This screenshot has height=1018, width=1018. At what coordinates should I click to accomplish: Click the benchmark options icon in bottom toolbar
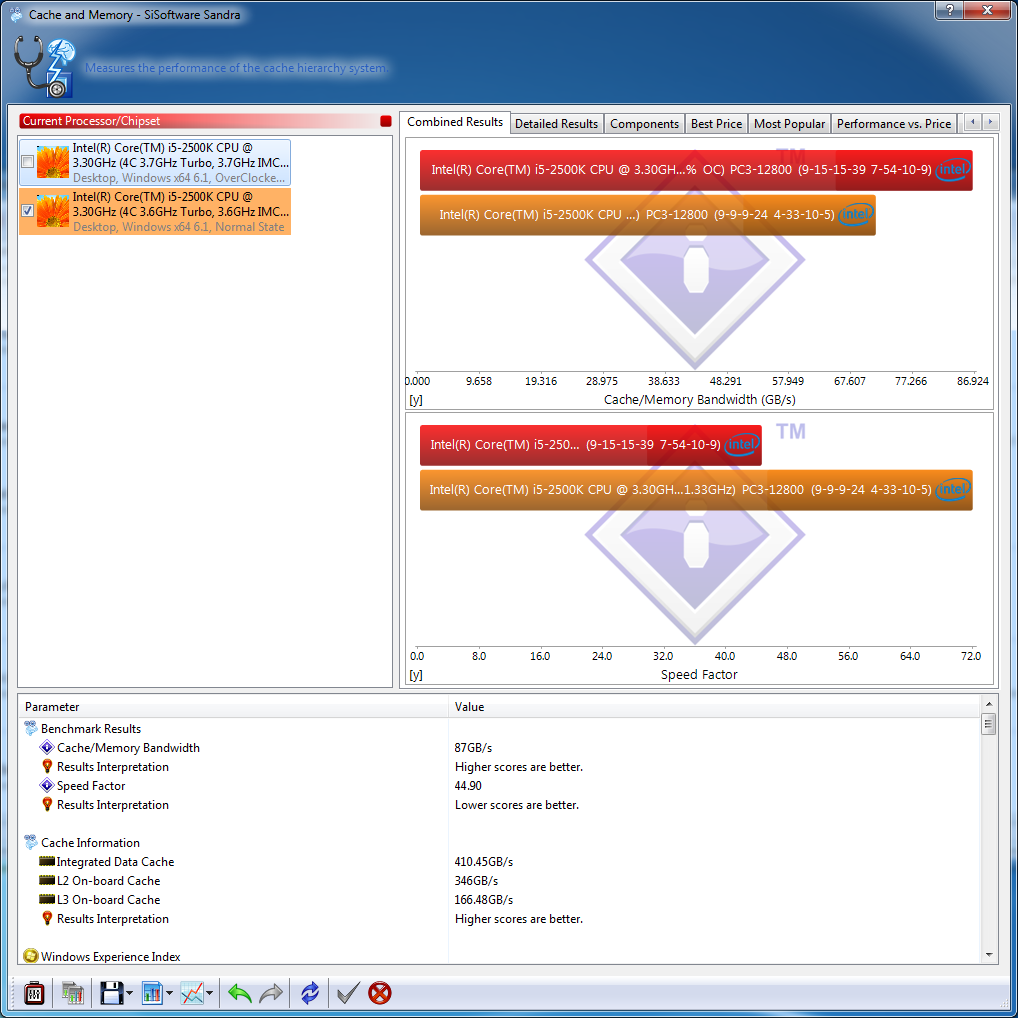tap(34, 993)
